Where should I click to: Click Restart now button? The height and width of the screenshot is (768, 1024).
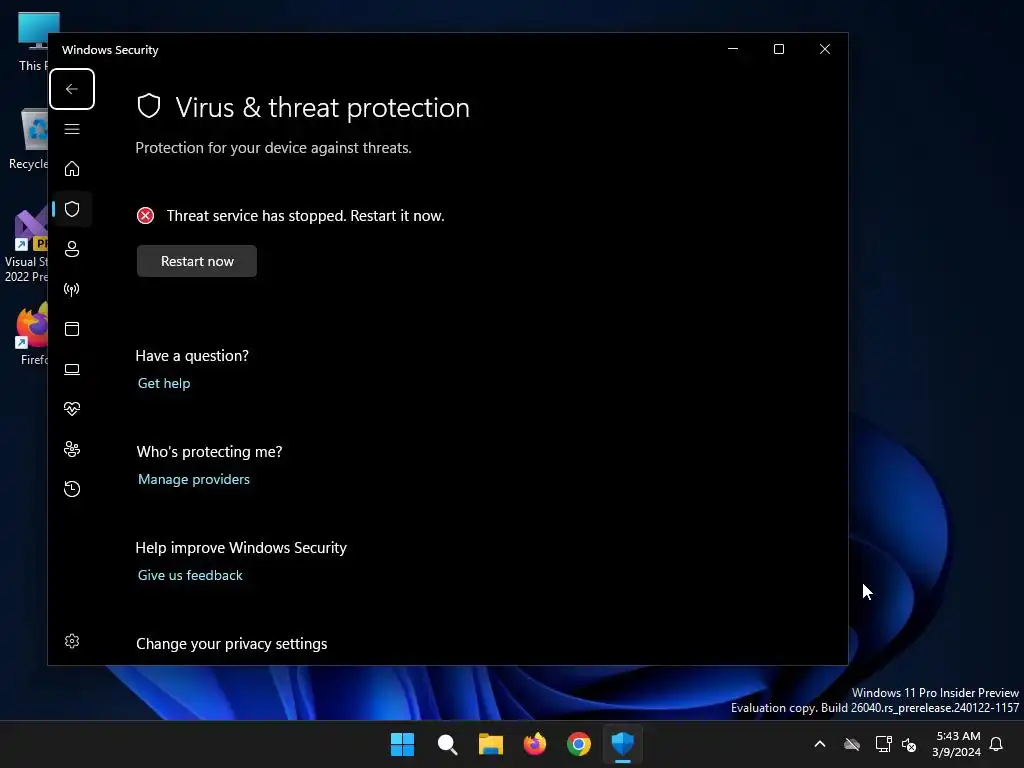tap(197, 261)
